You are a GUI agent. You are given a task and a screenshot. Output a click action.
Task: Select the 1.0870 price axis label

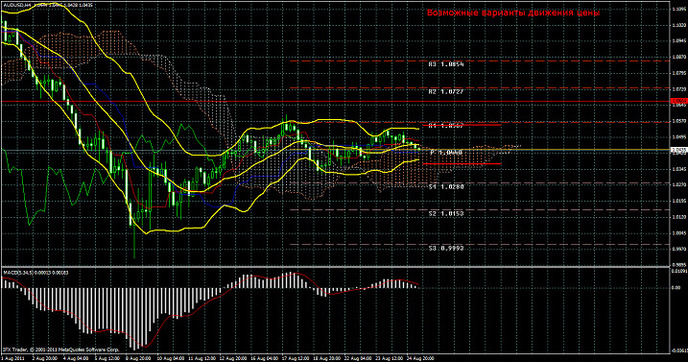679,57
